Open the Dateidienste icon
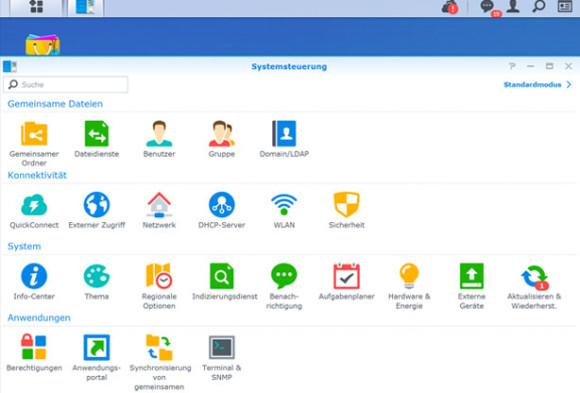Image resolution: width=580 pixels, height=393 pixels. tap(97, 134)
